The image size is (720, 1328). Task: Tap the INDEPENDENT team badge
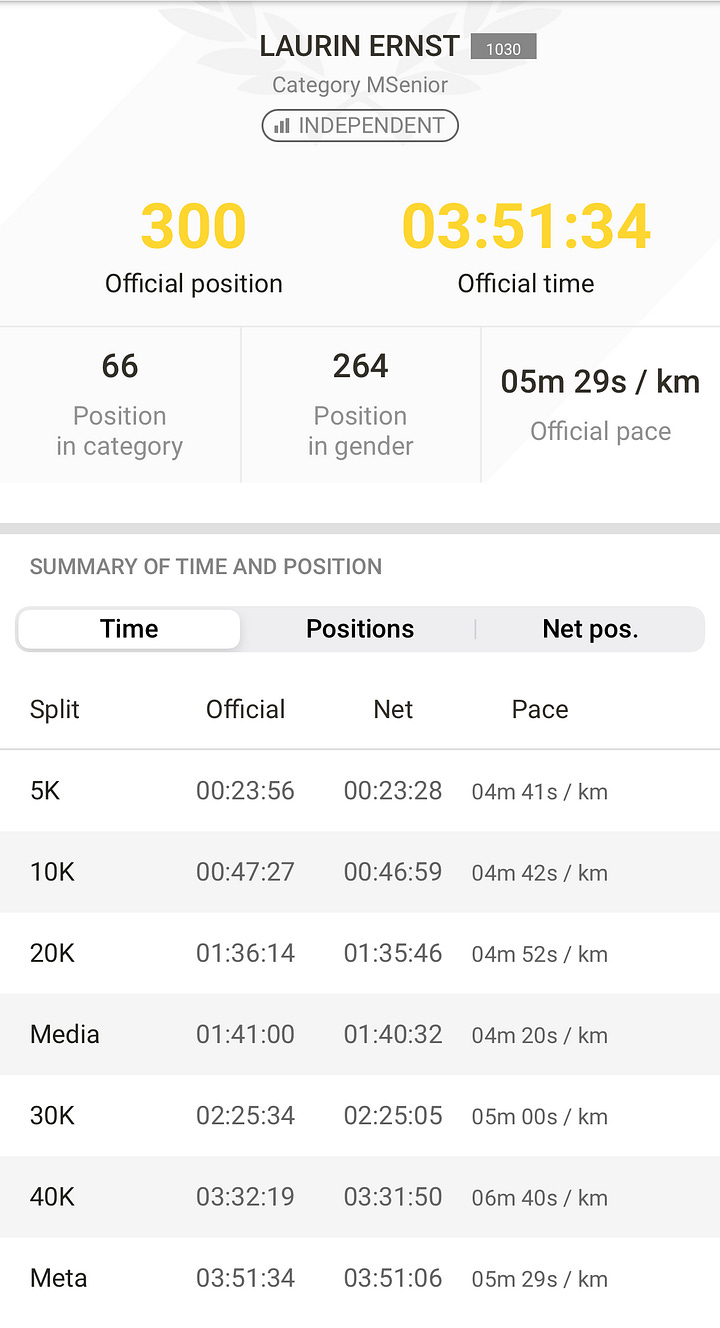360,126
